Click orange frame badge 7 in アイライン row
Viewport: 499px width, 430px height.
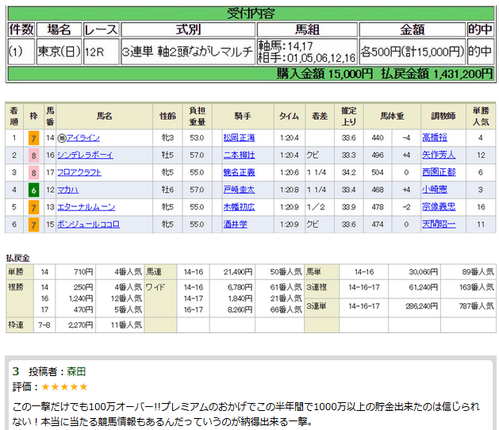point(34,138)
